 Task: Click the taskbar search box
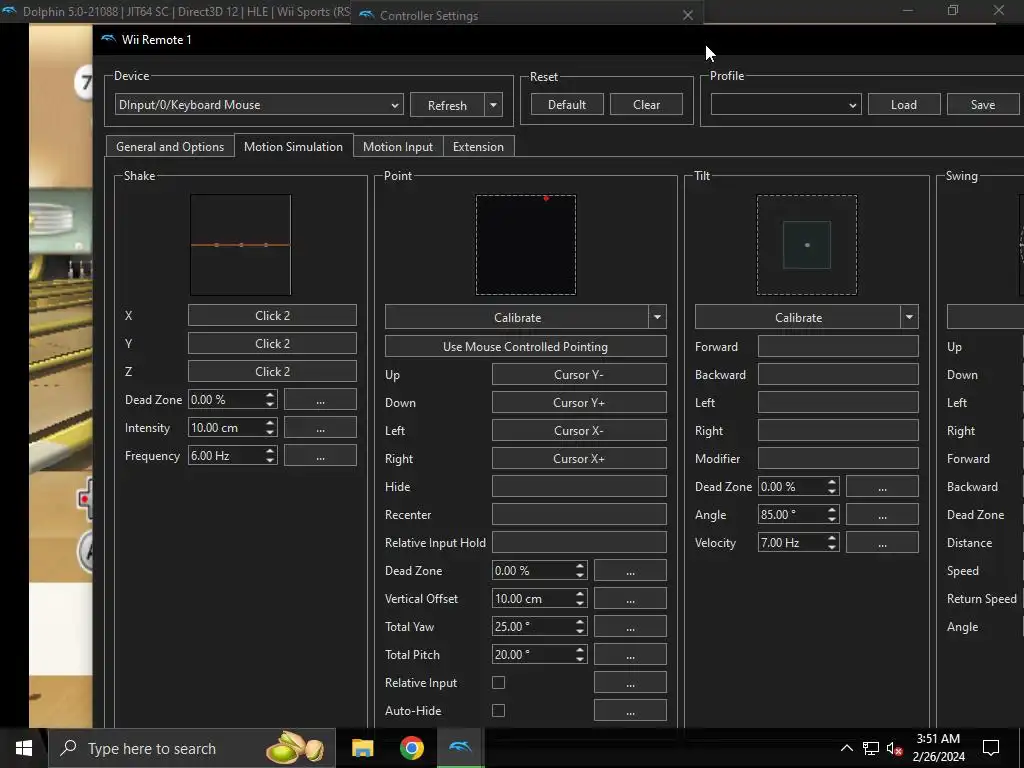point(191,748)
